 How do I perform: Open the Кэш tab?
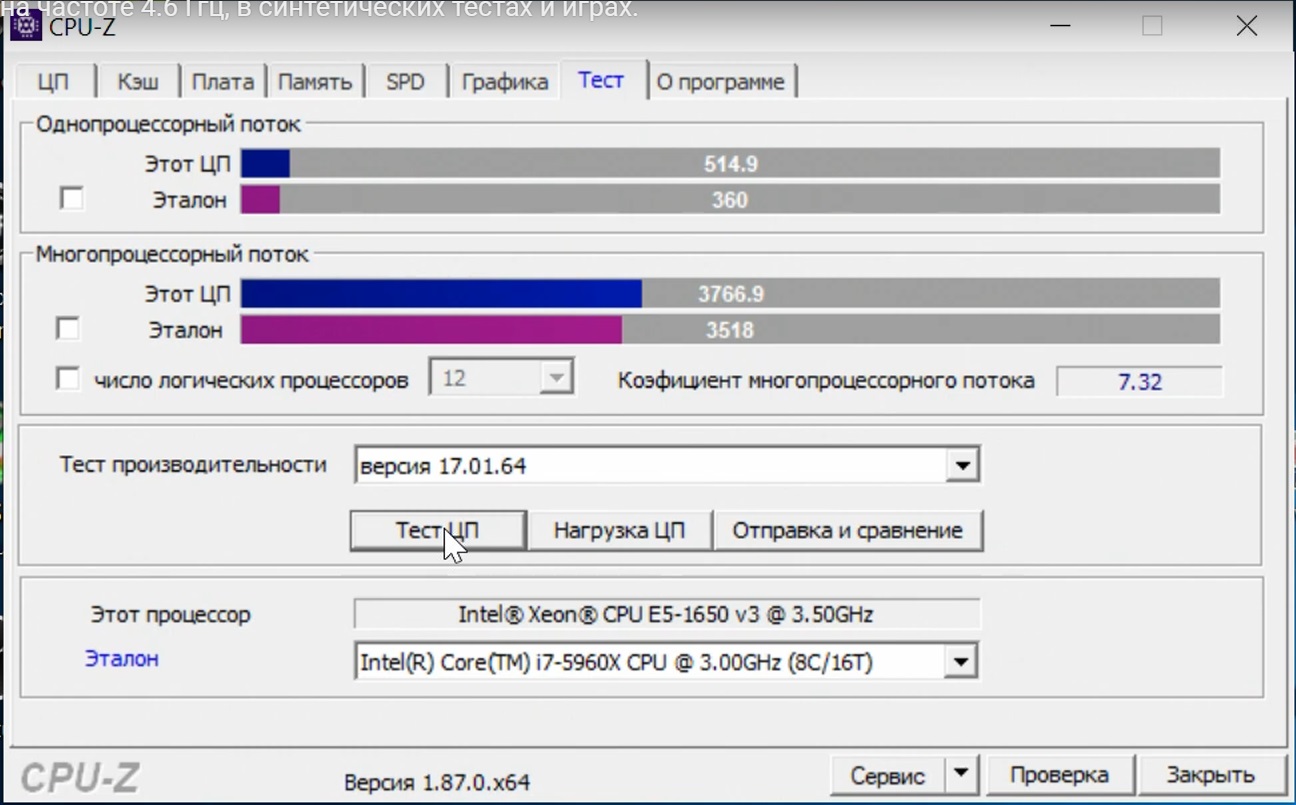point(138,82)
